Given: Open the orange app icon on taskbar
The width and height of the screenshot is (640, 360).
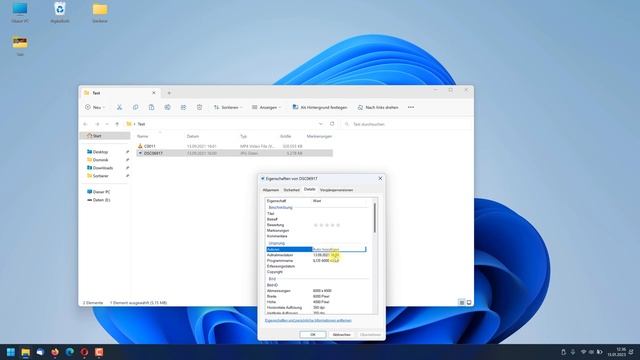Looking at the screenshot, I should 99,352.
